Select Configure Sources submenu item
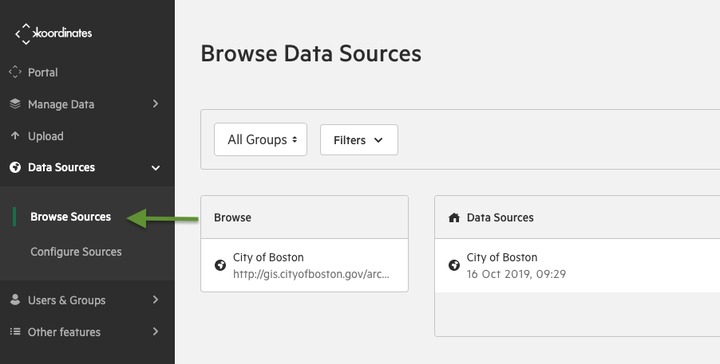This screenshot has height=364, width=720. pos(76,252)
